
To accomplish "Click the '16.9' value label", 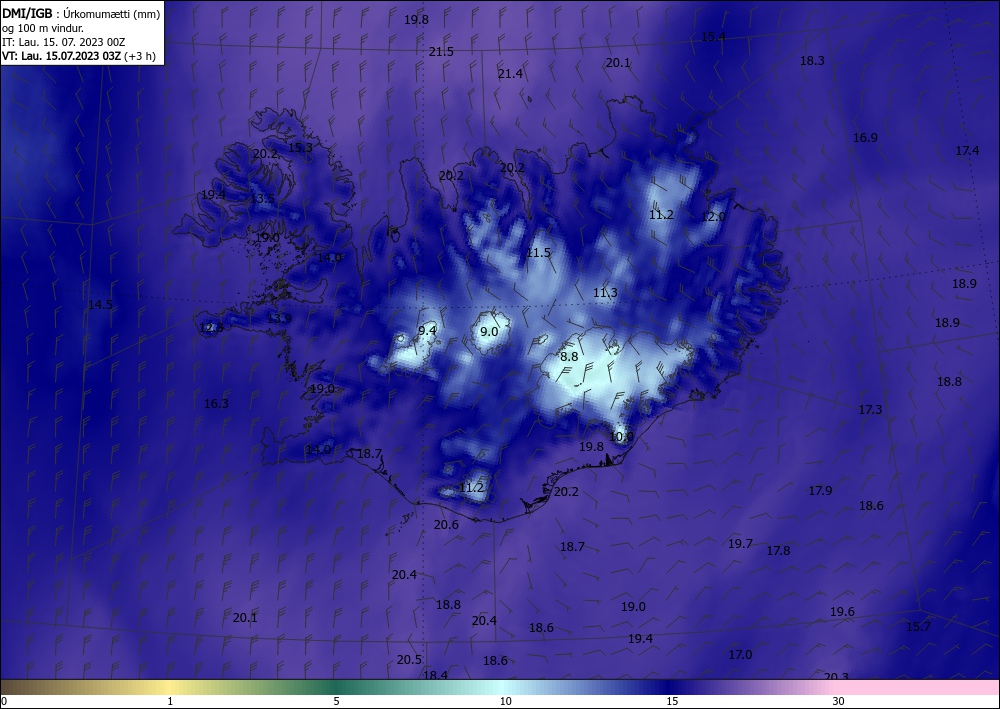I will point(865,138).
